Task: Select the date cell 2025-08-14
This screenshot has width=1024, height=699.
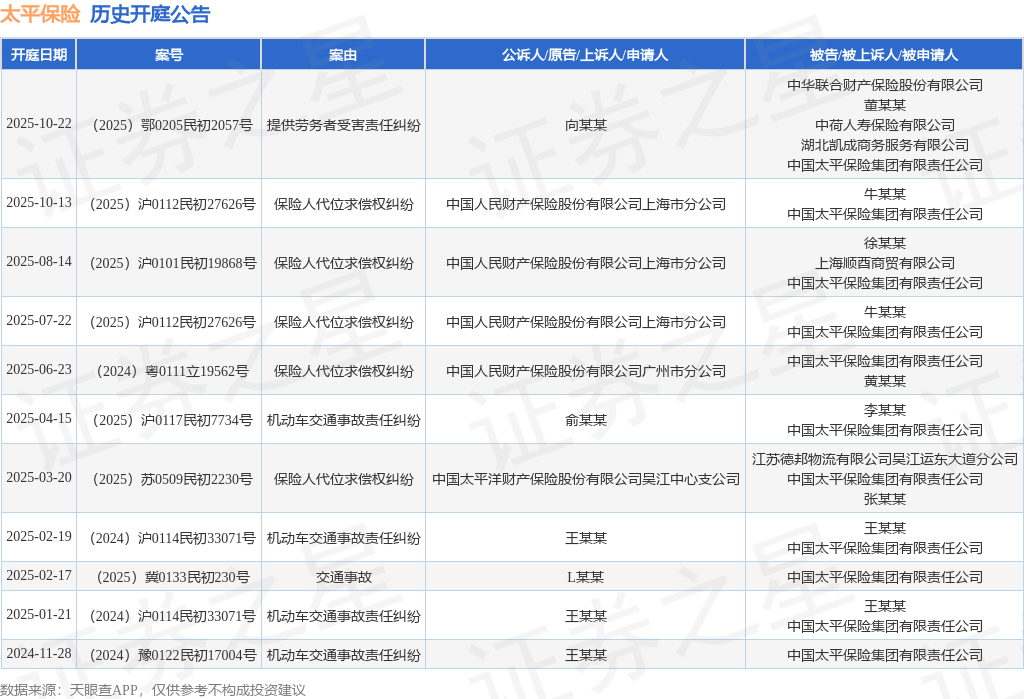Action: (39, 261)
